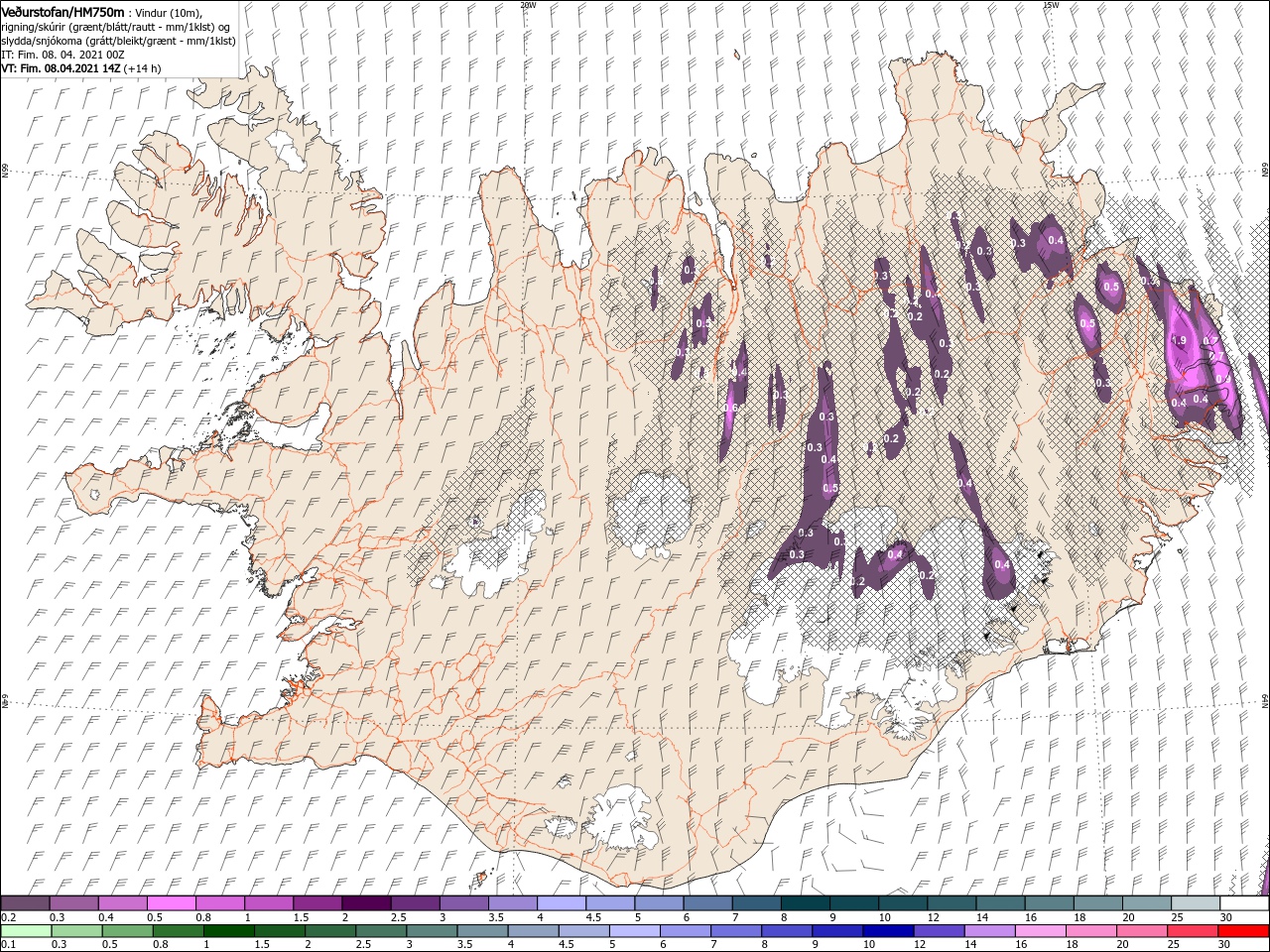Pick the white 30 swatch in top legend row
1270x952 pixels.
click(1244, 903)
